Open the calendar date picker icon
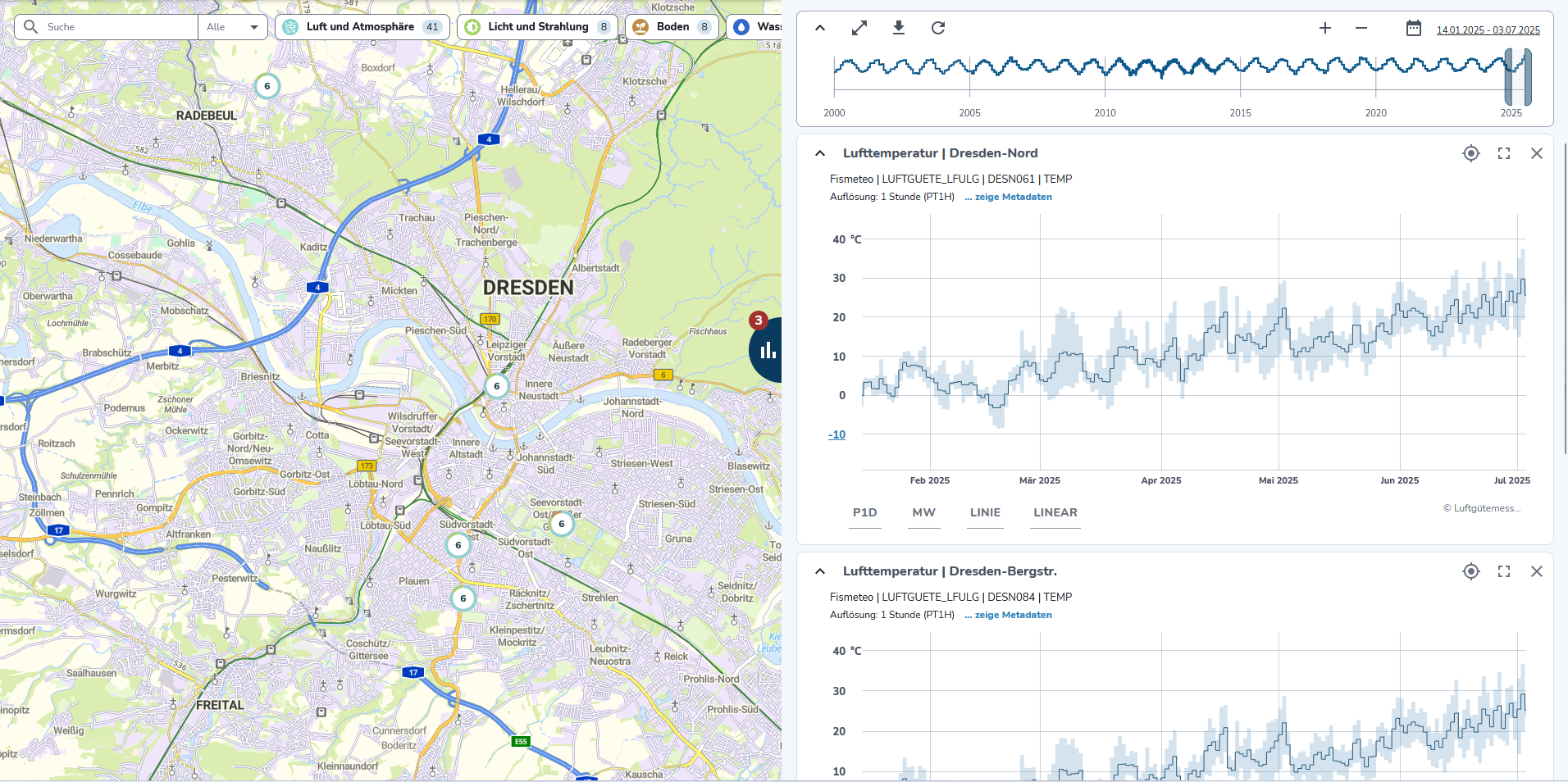Image resolution: width=1568 pixels, height=782 pixels. pos(1414,29)
